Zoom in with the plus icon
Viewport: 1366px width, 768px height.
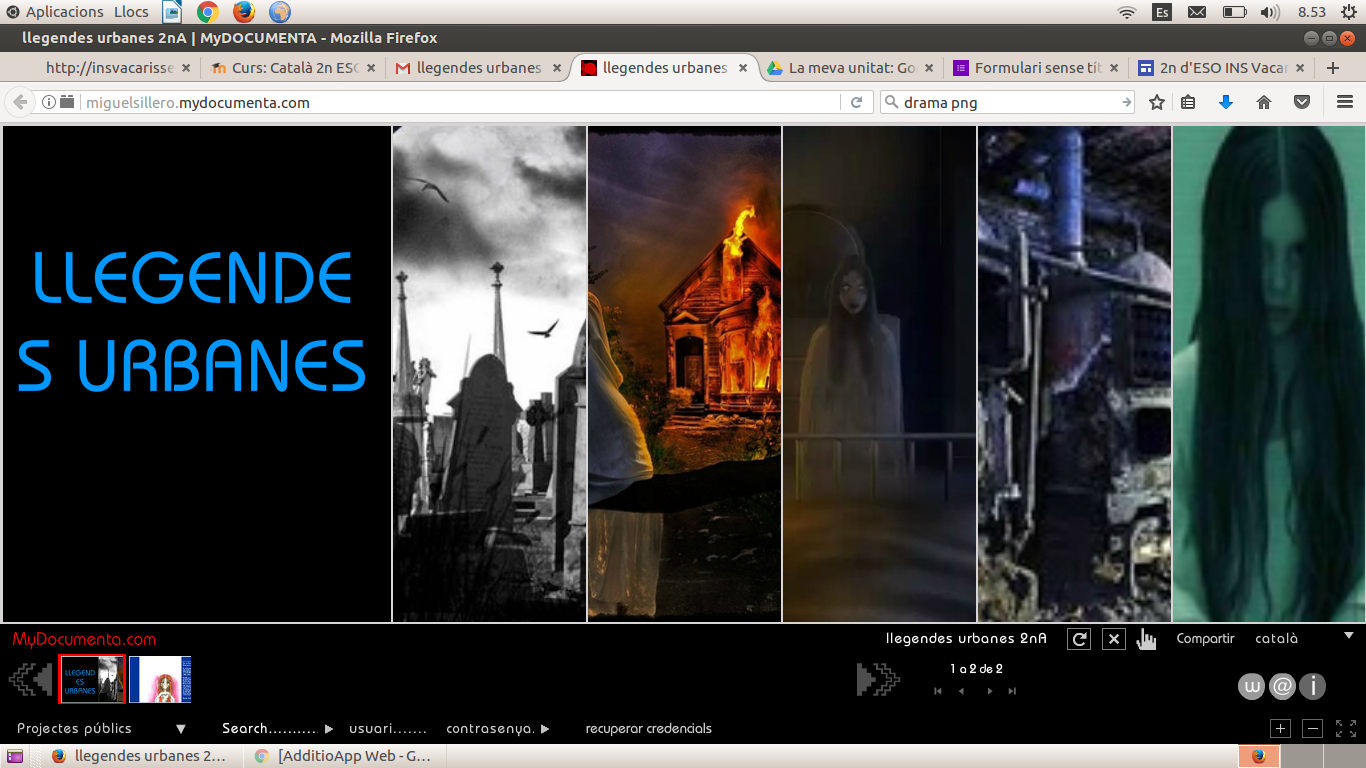pos(1281,729)
